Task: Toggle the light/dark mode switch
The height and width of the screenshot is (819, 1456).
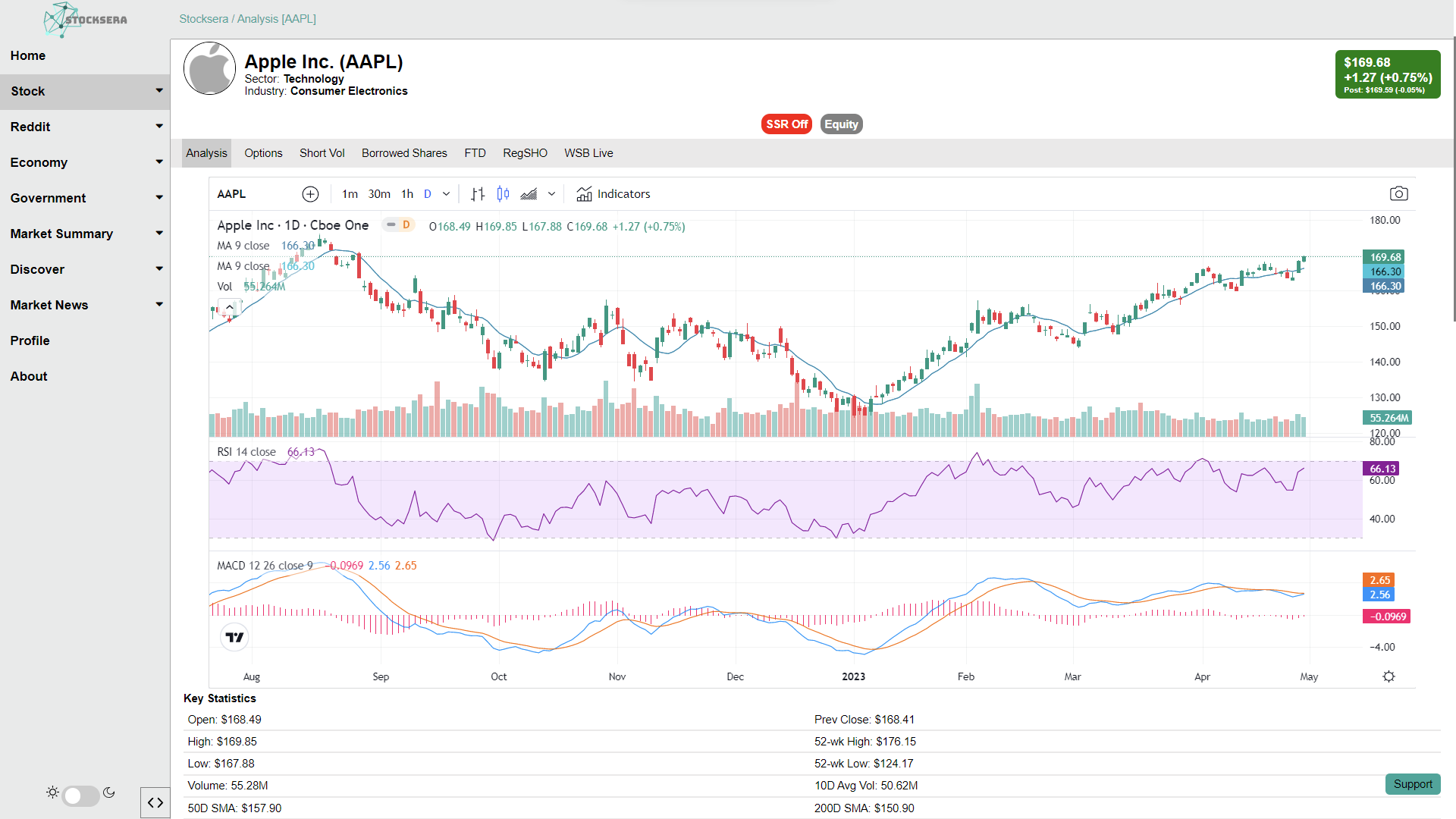Action: tap(80, 795)
